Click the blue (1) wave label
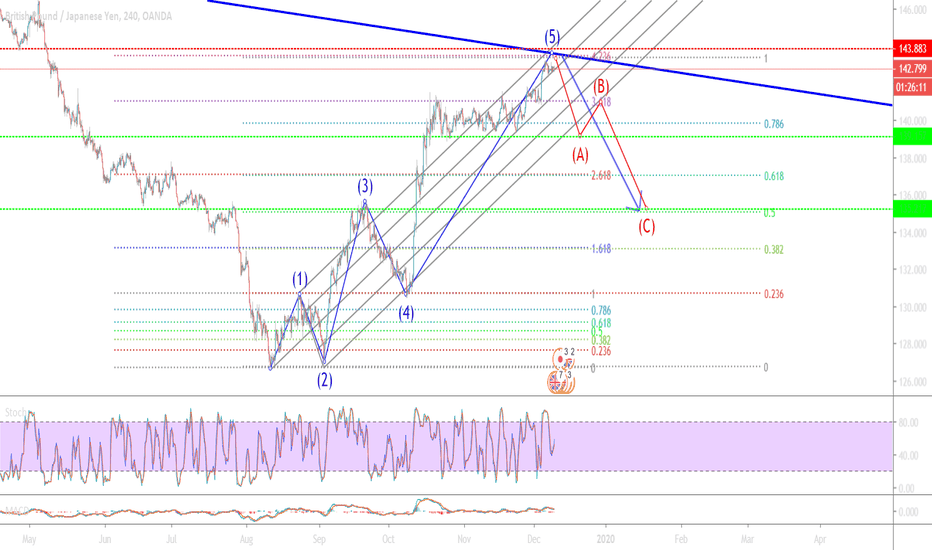The image size is (932, 550). [x=300, y=278]
